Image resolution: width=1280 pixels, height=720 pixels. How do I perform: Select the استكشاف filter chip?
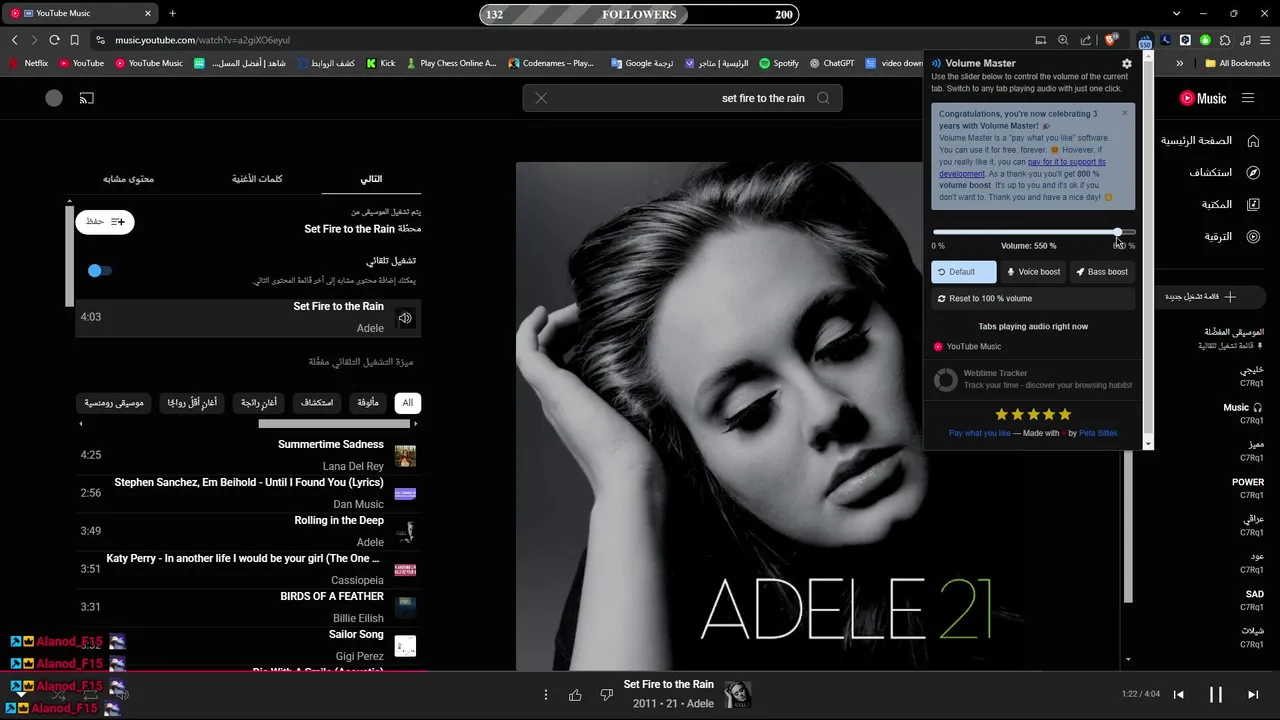(317, 402)
